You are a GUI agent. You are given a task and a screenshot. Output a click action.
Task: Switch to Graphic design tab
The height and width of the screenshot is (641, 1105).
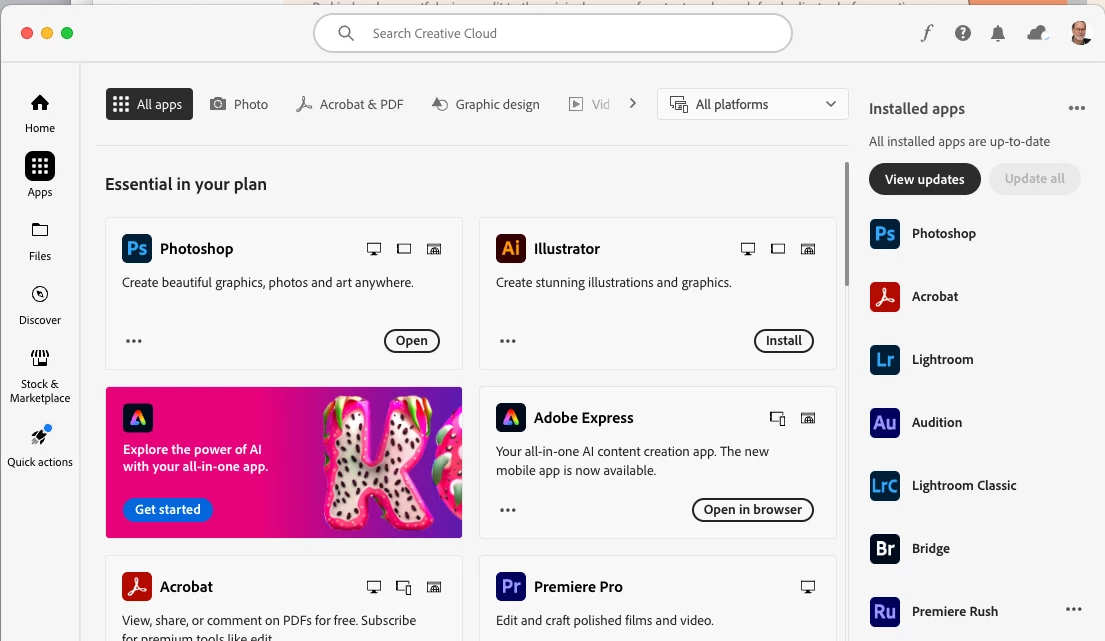point(486,104)
